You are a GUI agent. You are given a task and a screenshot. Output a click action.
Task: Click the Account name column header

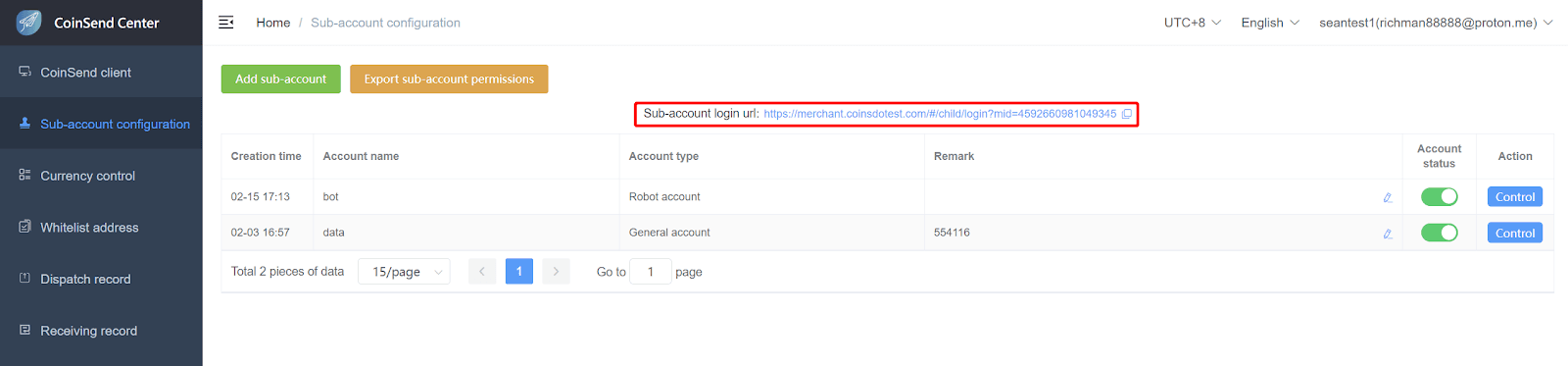[x=466, y=156]
